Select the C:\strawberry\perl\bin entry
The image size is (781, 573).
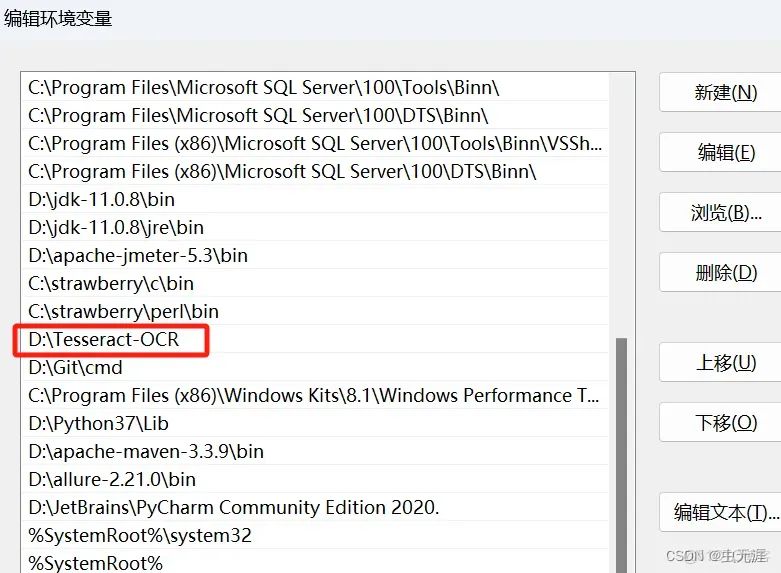tap(315, 311)
